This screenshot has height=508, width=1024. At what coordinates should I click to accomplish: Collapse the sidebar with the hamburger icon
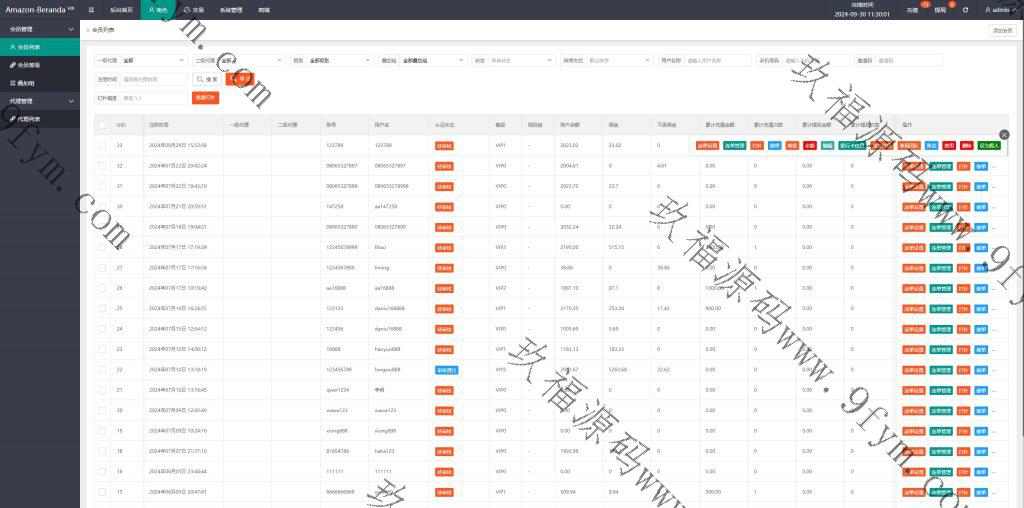(x=92, y=9)
